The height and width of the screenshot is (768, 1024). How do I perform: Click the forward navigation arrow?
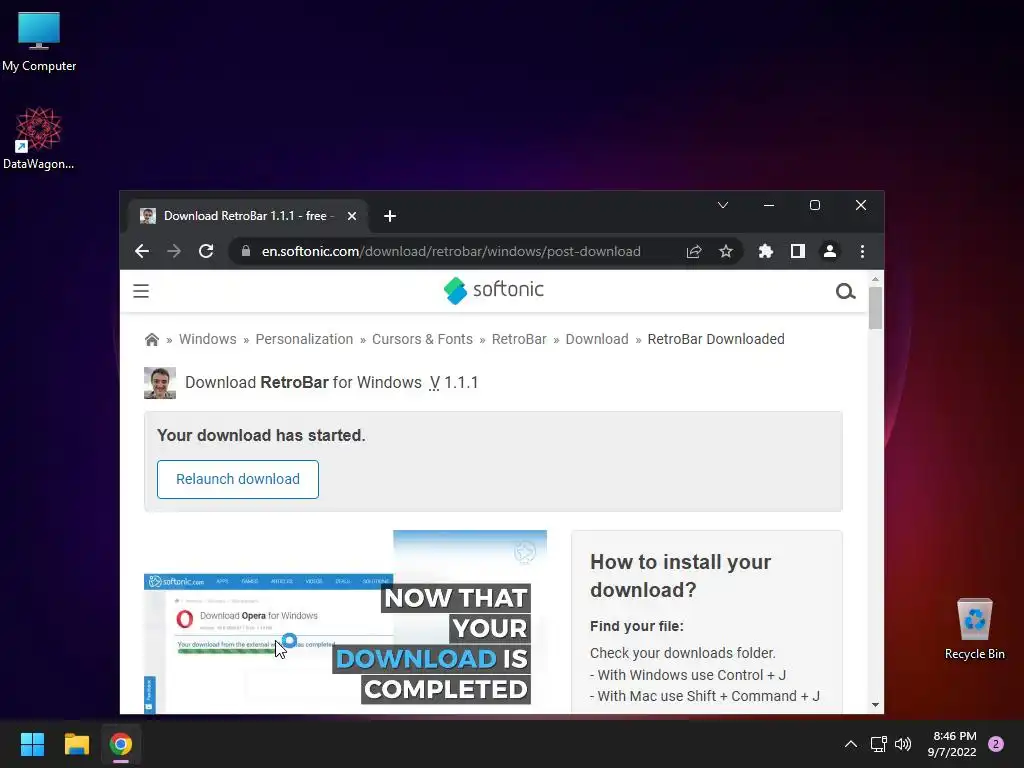[x=174, y=251]
